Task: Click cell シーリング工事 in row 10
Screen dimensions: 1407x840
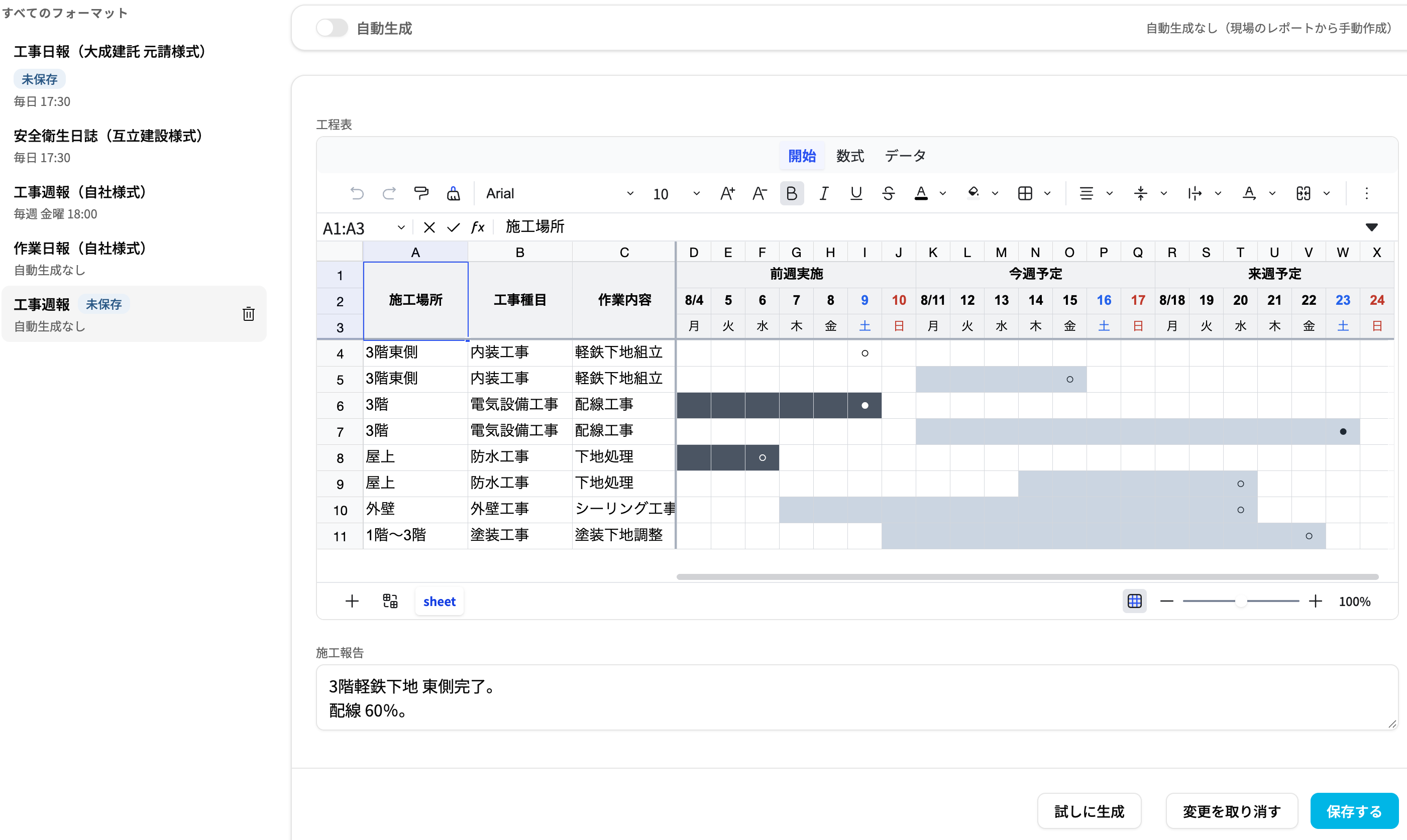Action: tap(624, 510)
